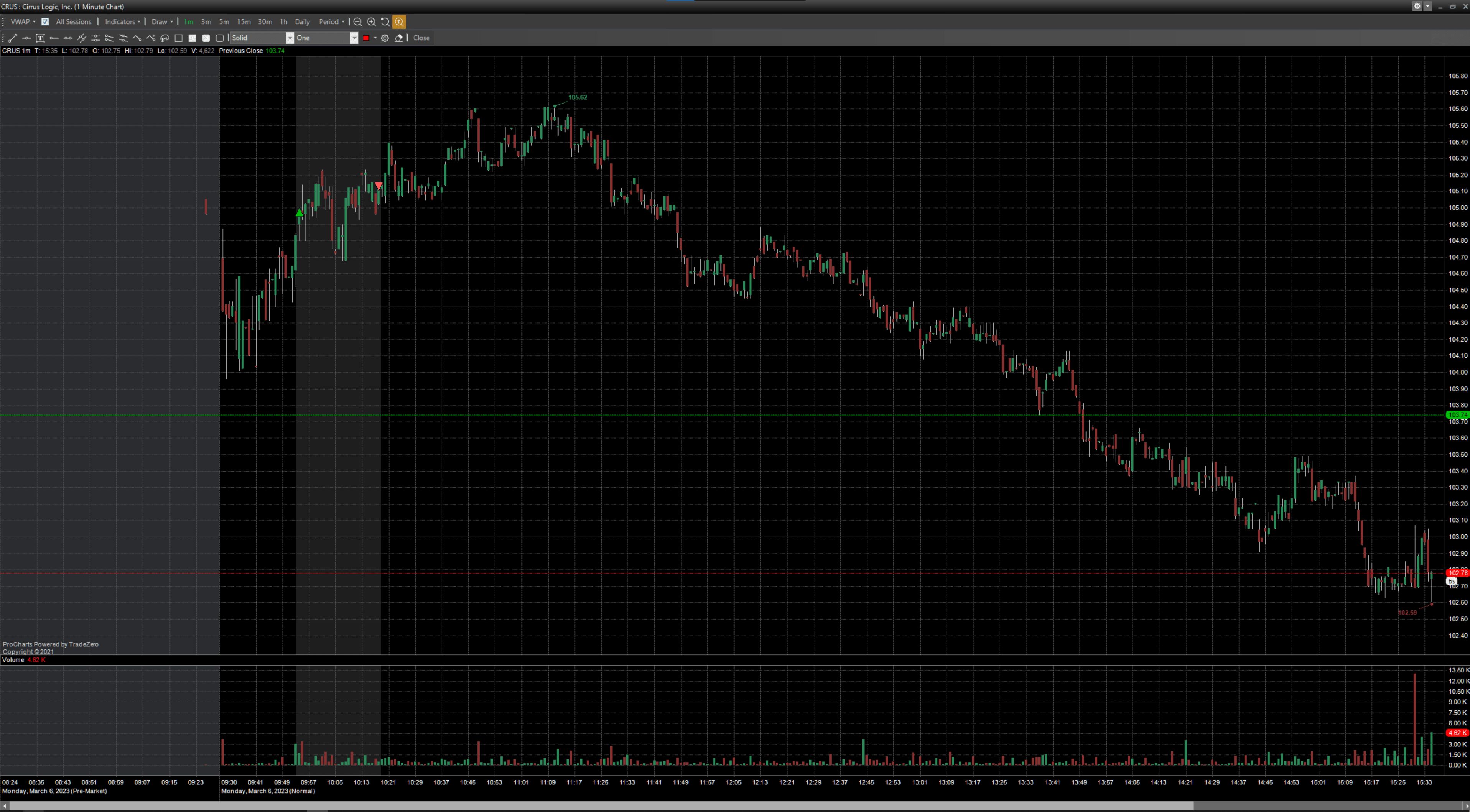
Task: Click the zoom out magnifier icon
Action: 358,22
